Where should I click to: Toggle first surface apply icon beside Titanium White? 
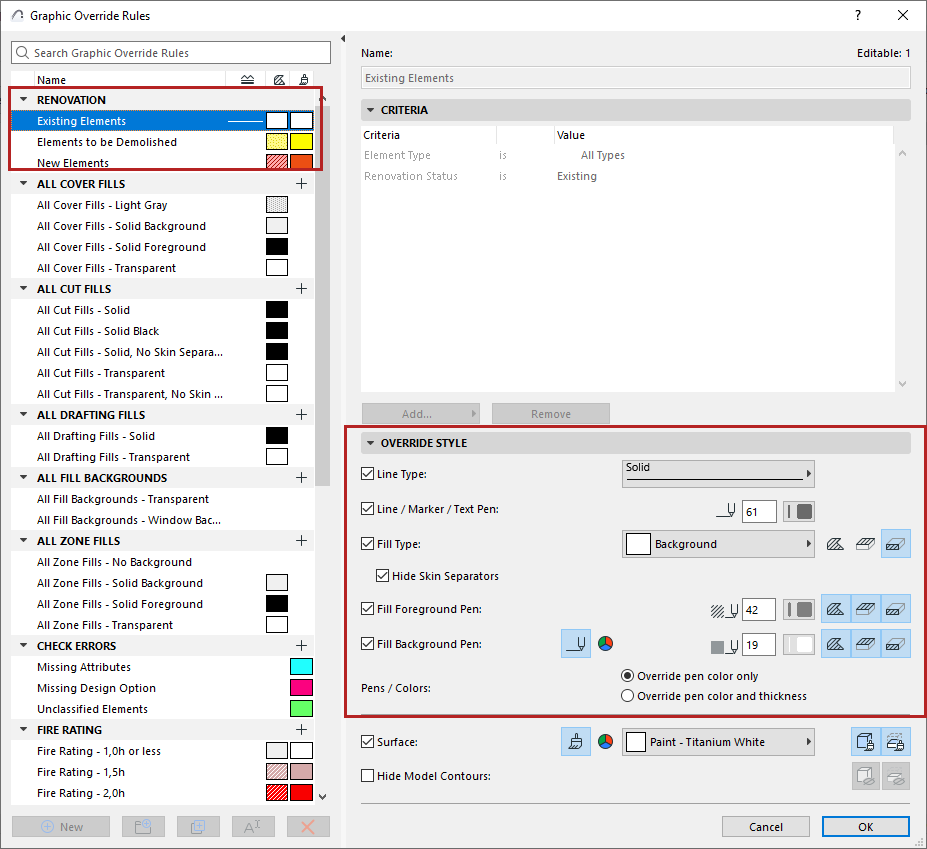click(x=866, y=742)
